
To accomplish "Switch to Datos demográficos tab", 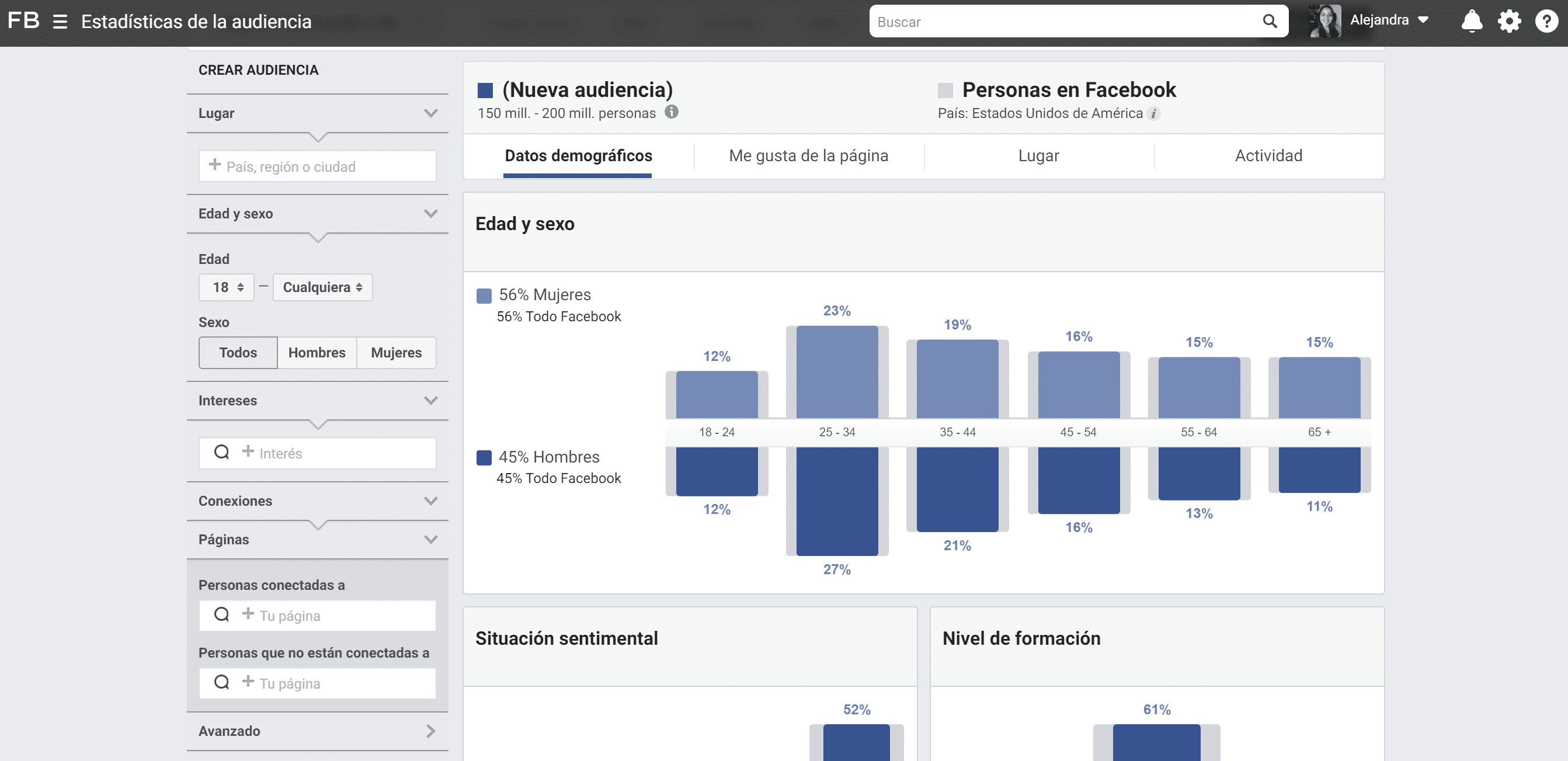I will click(x=578, y=157).
